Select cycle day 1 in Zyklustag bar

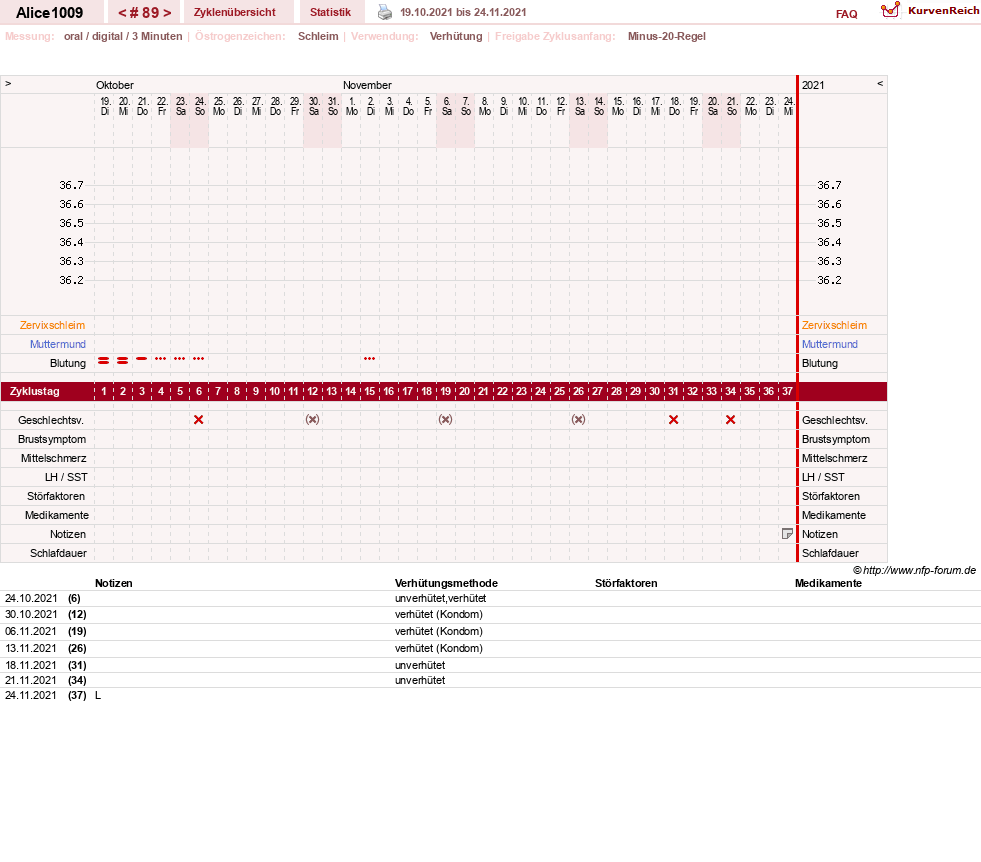pos(104,392)
